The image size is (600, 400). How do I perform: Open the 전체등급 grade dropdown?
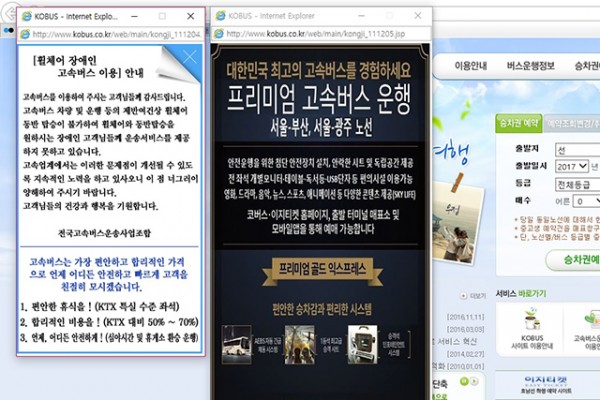pos(577,184)
